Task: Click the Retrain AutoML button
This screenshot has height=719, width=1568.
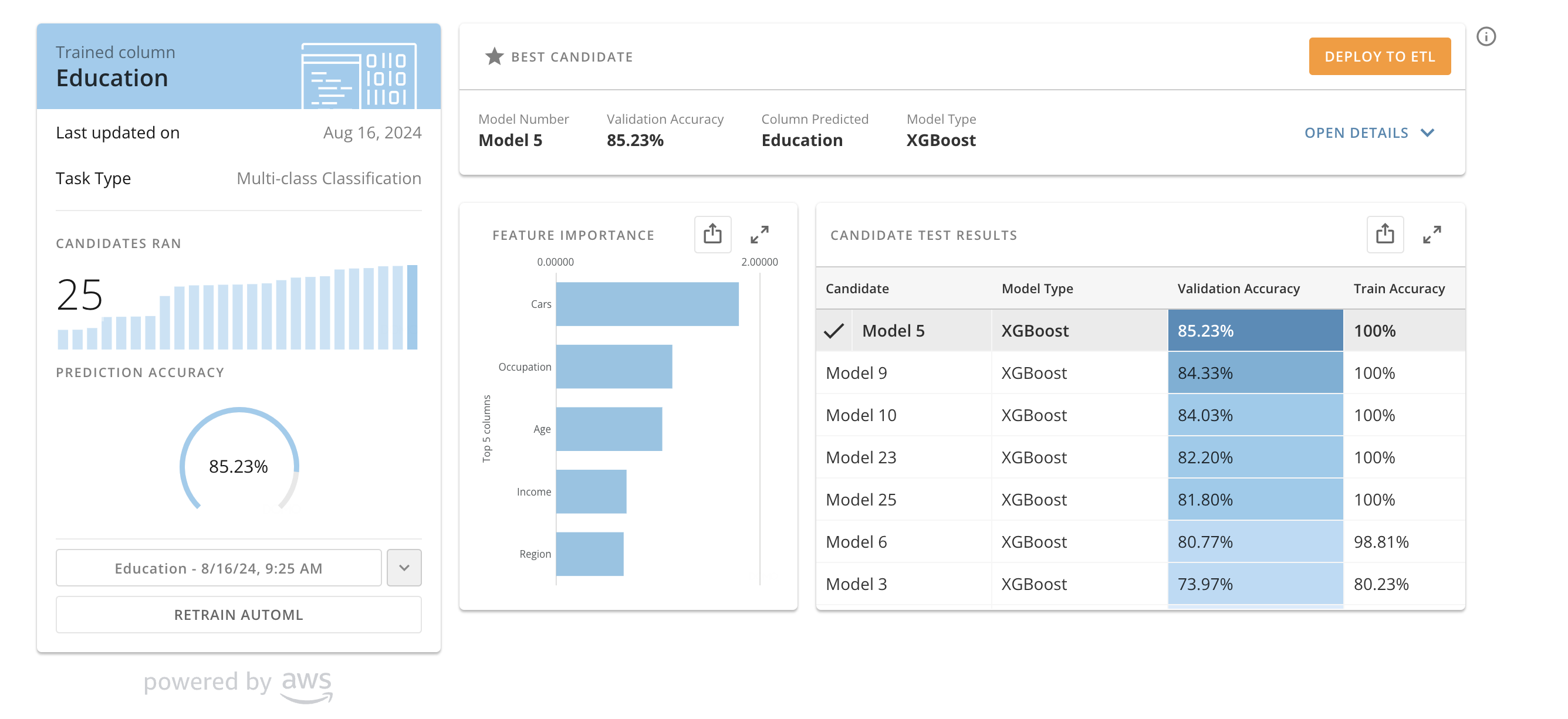Action: 239,615
